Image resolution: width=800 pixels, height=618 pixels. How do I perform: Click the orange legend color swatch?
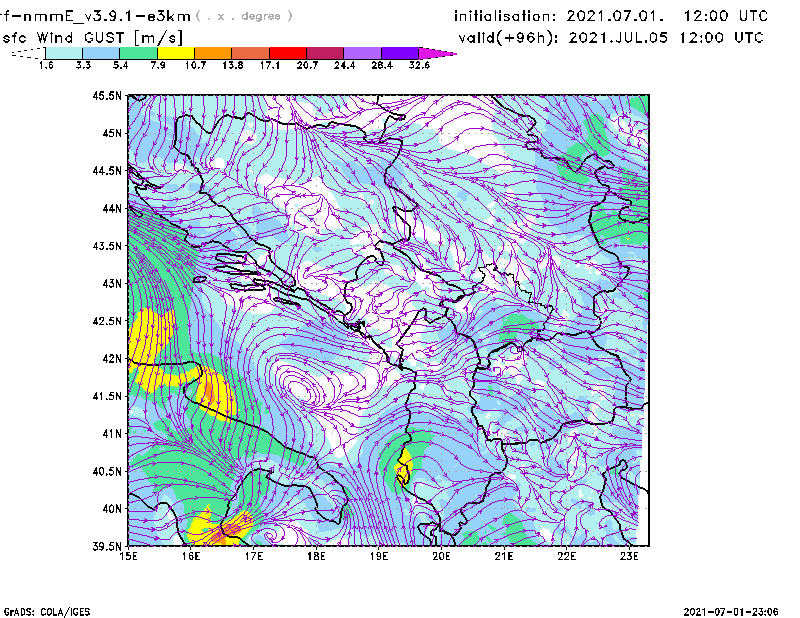click(x=213, y=53)
